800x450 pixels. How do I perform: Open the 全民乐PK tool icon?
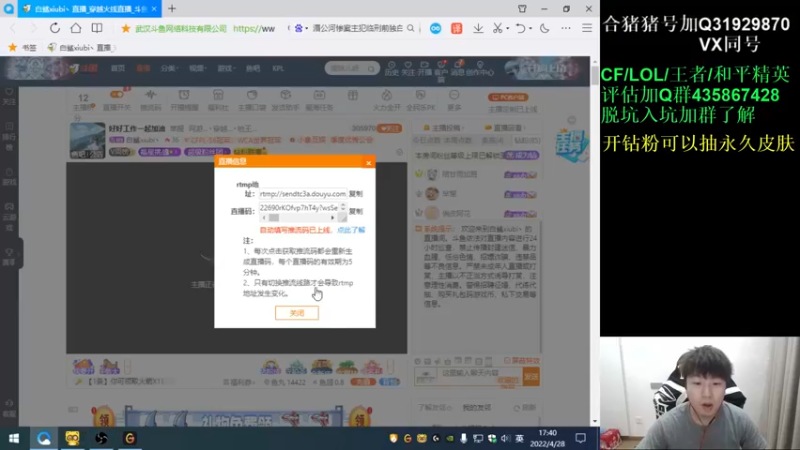(420, 100)
